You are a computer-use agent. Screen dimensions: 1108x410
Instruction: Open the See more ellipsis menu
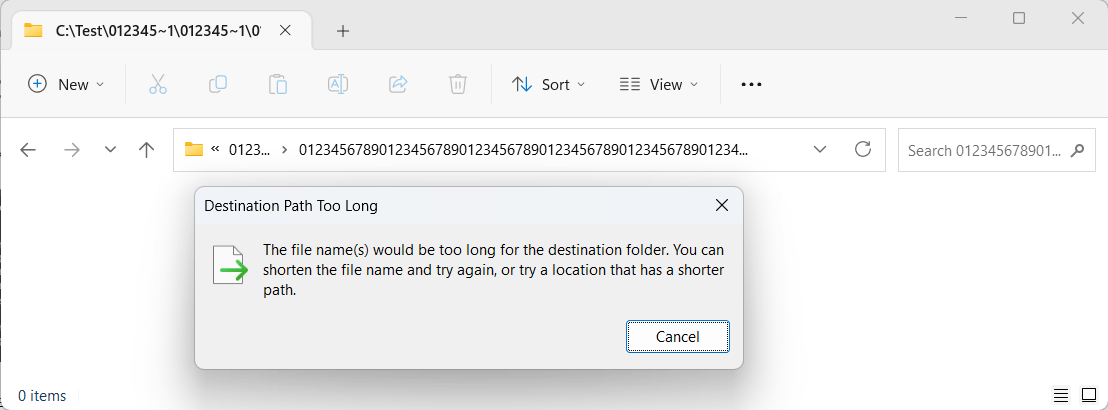pyautogui.click(x=751, y=85)
